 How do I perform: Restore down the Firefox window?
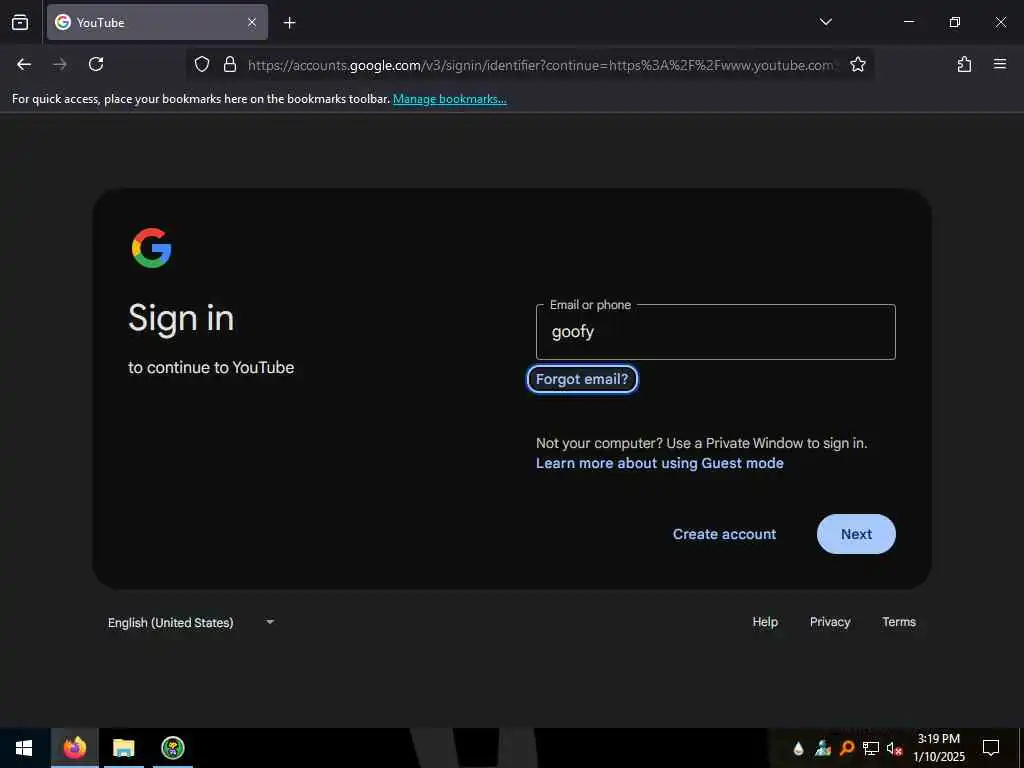point(955,22)
